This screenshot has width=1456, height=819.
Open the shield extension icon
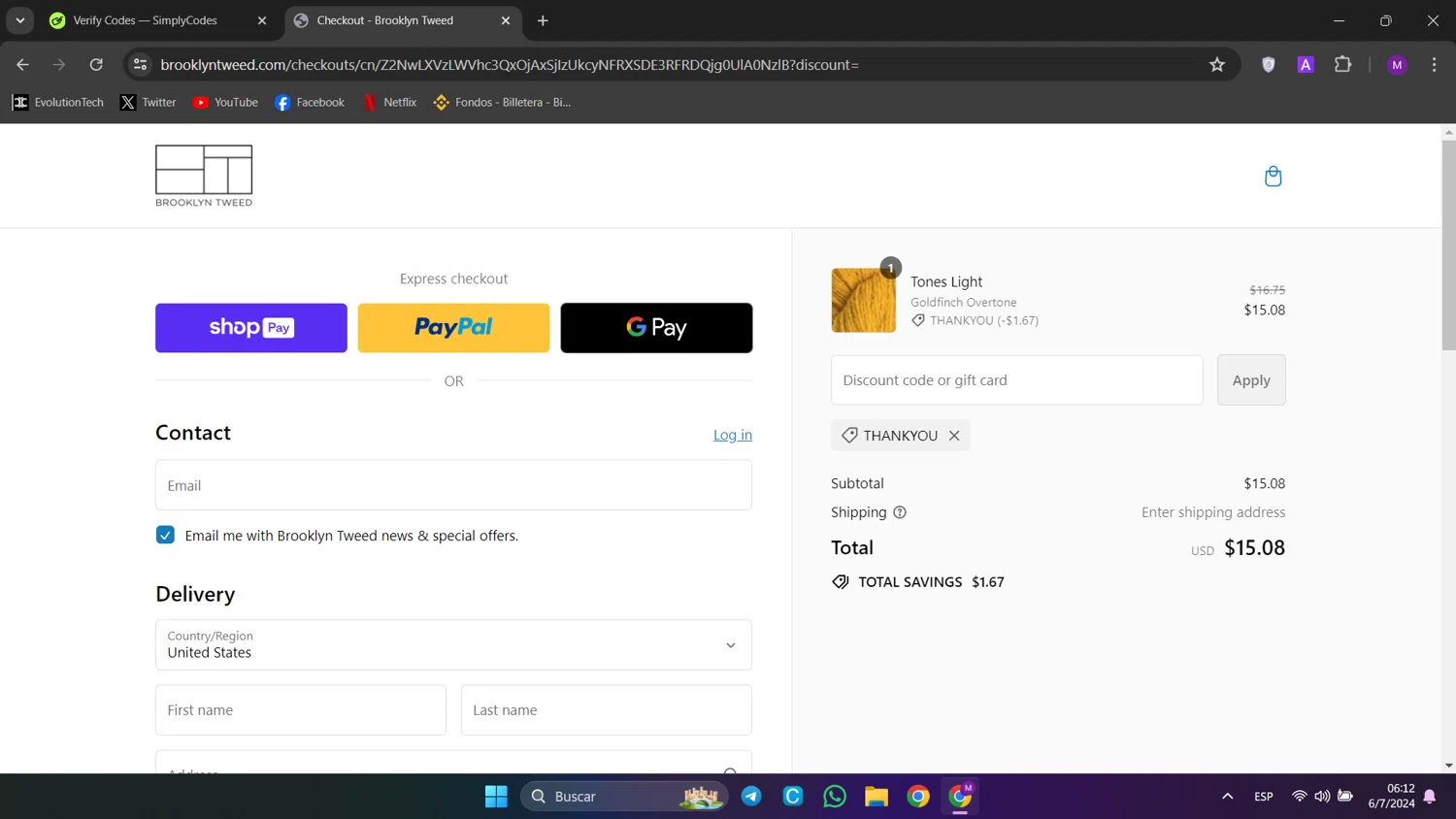pyautogui.click(x=1269, y=65)
